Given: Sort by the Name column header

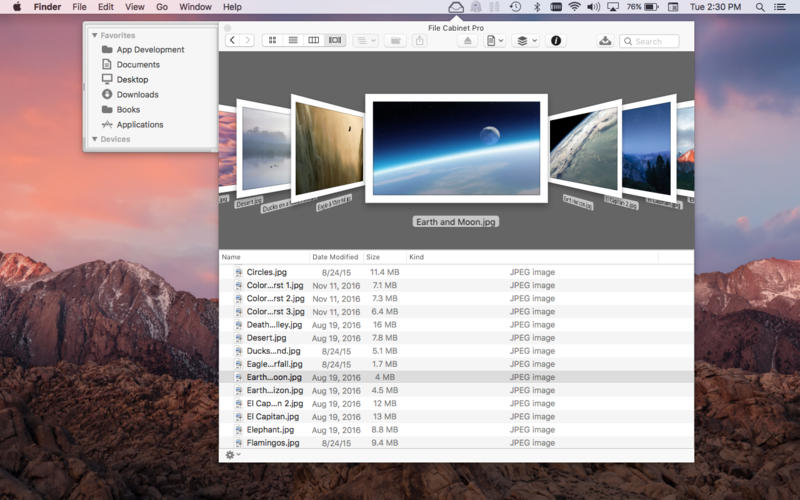Looking at the screenshot, I should pyautogui.click(x=264, y=257).
